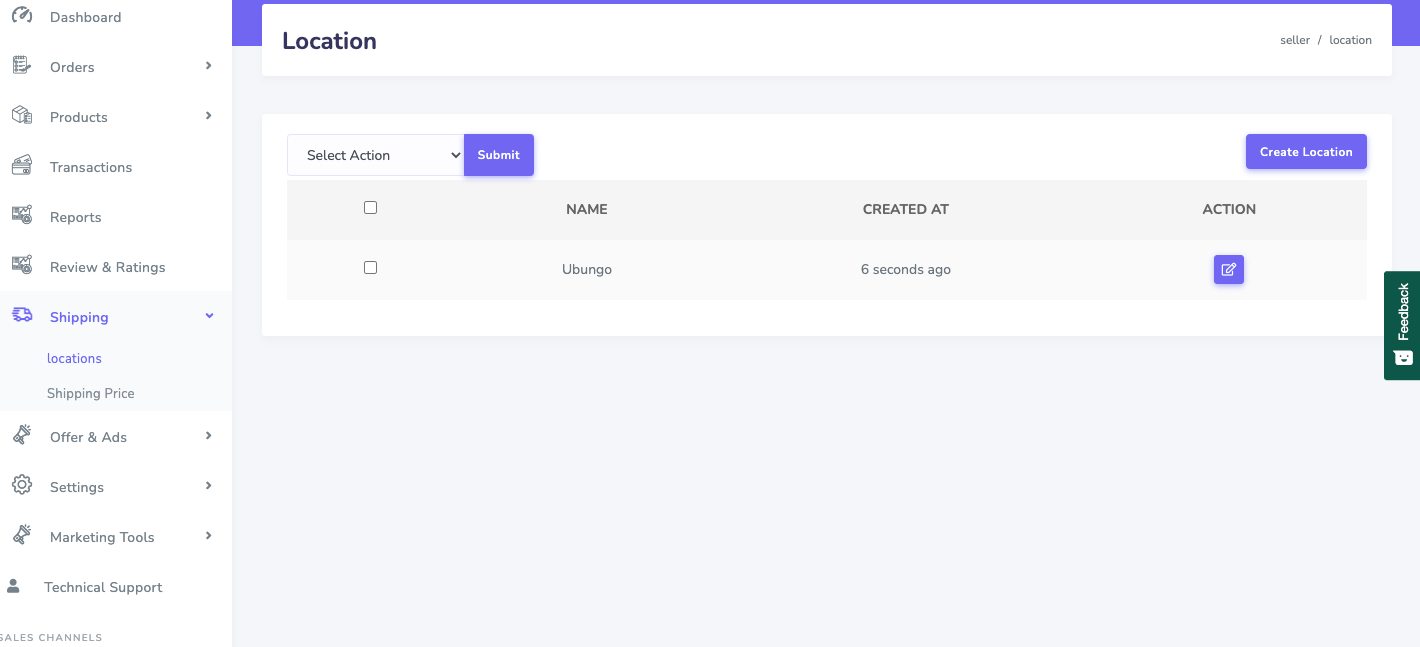The height and width of the screenshot is (647, 1420).
Task: Click the Orders clipboard icon
Action: tap(21, 66)
